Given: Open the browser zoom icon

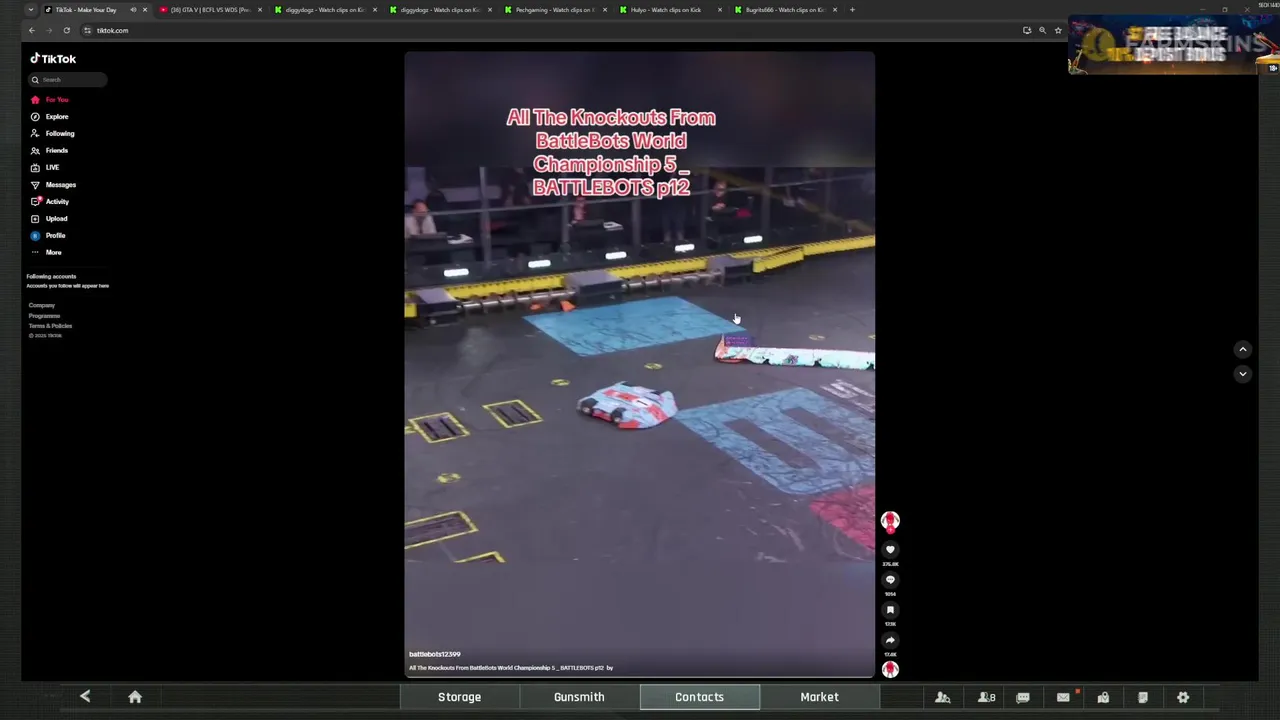Looking at the screenshot, I should [x=1042, y=30].
